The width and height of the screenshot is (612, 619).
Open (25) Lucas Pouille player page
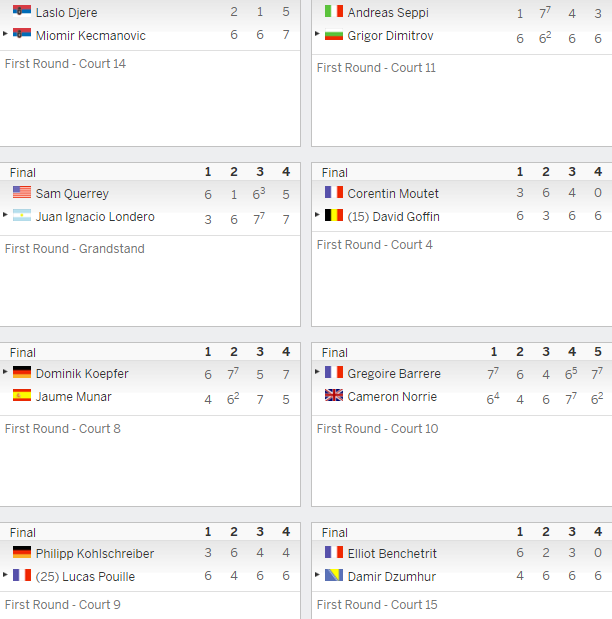(85, 576)
